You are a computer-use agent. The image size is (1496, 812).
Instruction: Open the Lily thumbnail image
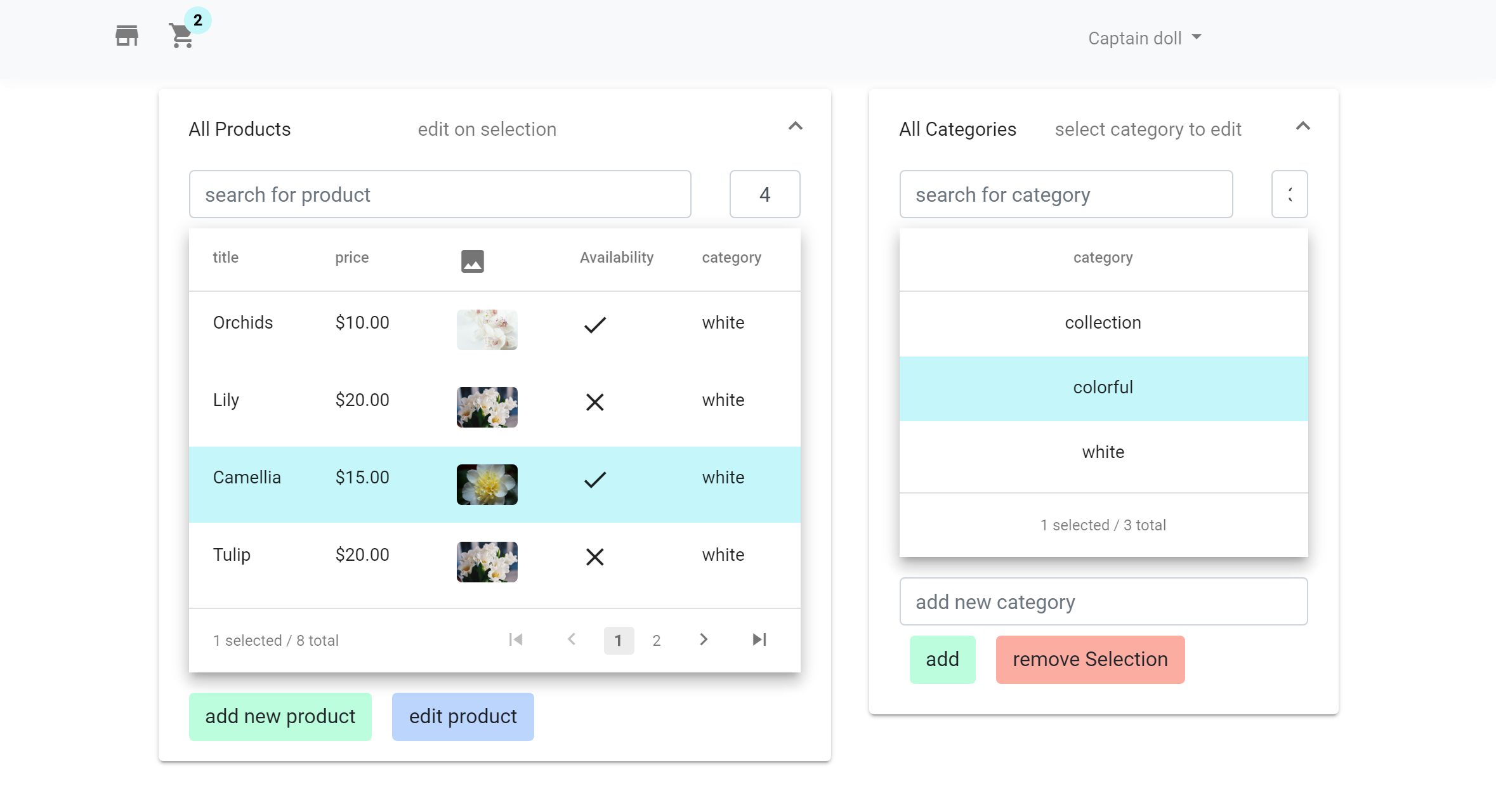[x=487, y=407]
